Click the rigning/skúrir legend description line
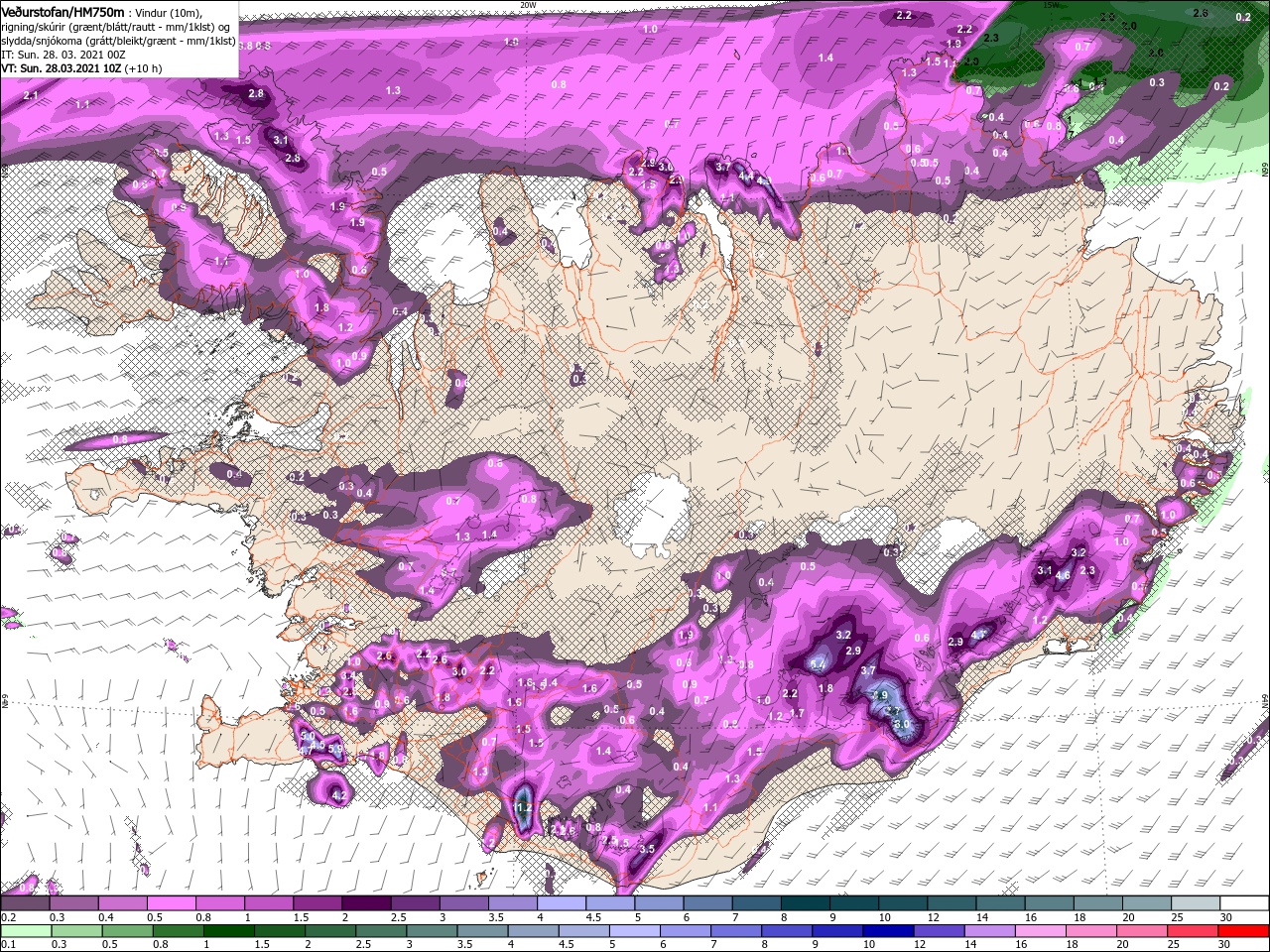 pyautogui.click(x=115, y=27)
